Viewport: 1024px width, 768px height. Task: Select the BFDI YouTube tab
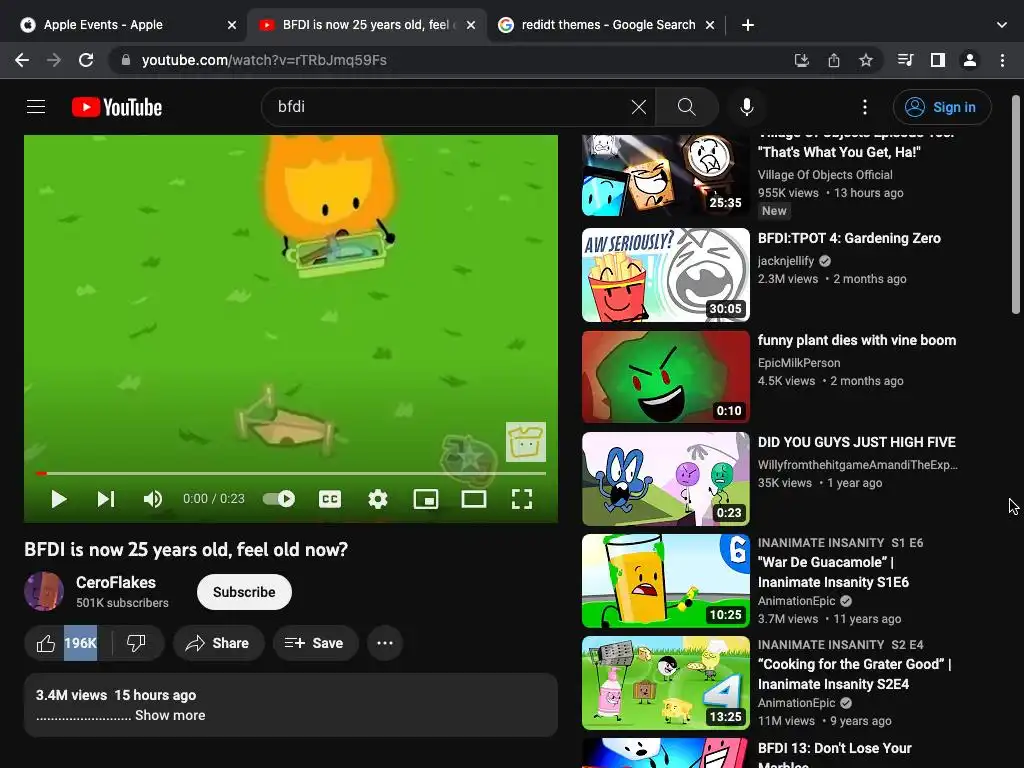click(366, 25)
